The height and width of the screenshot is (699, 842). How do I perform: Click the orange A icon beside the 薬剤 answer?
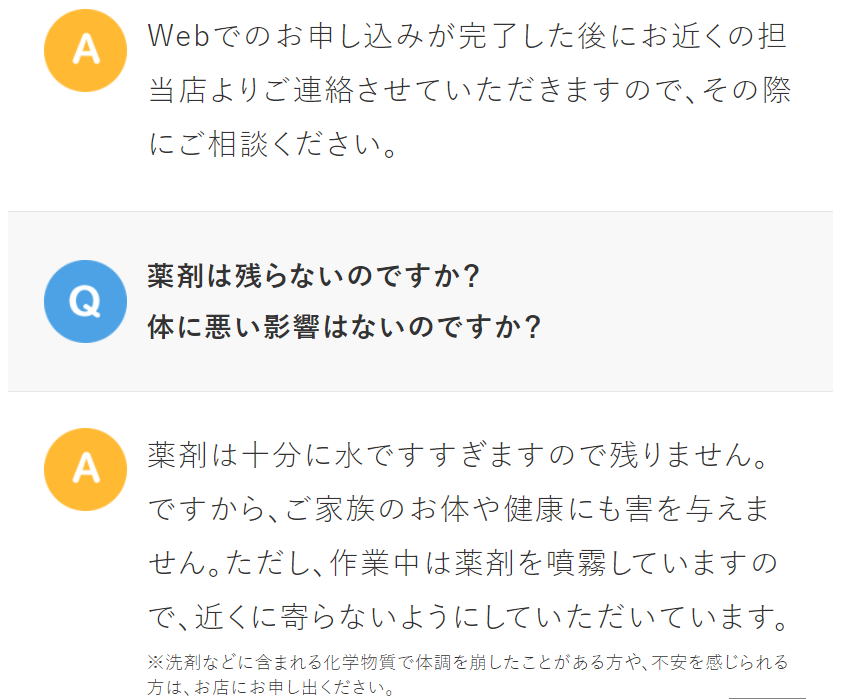point(86,469)
